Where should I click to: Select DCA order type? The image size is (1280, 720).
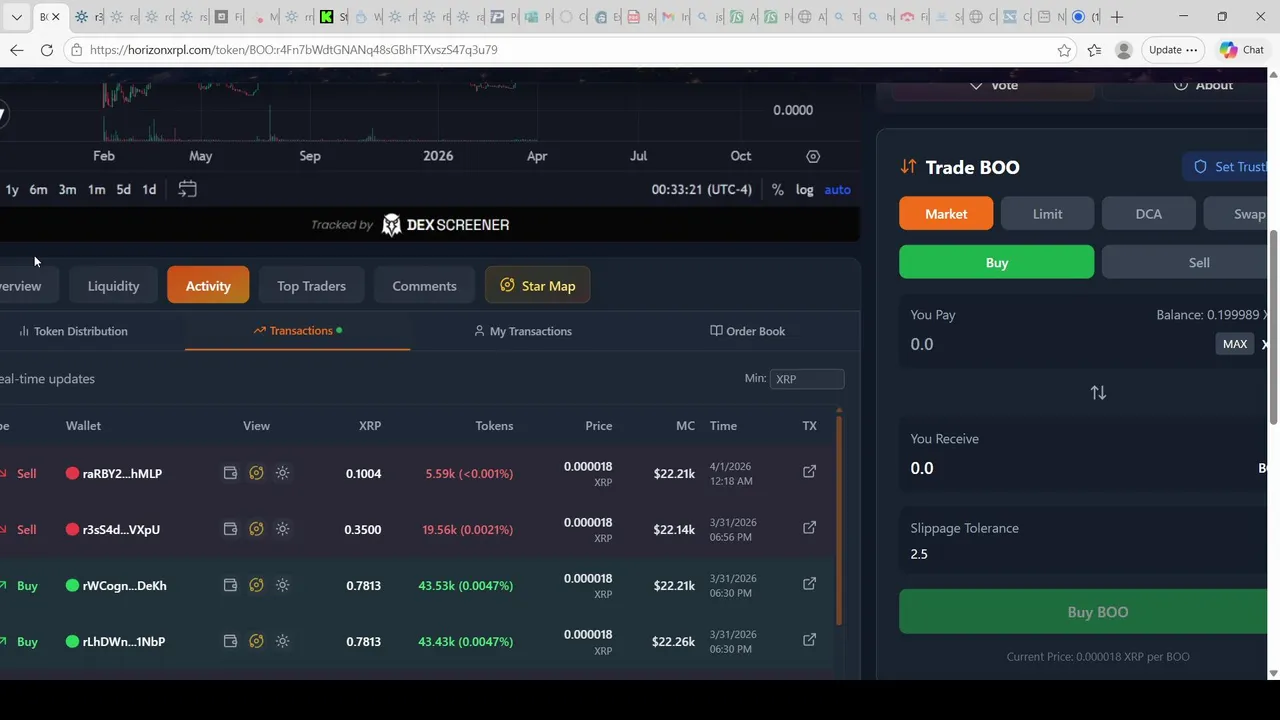pyautogui.click(x=1148, y=214)
